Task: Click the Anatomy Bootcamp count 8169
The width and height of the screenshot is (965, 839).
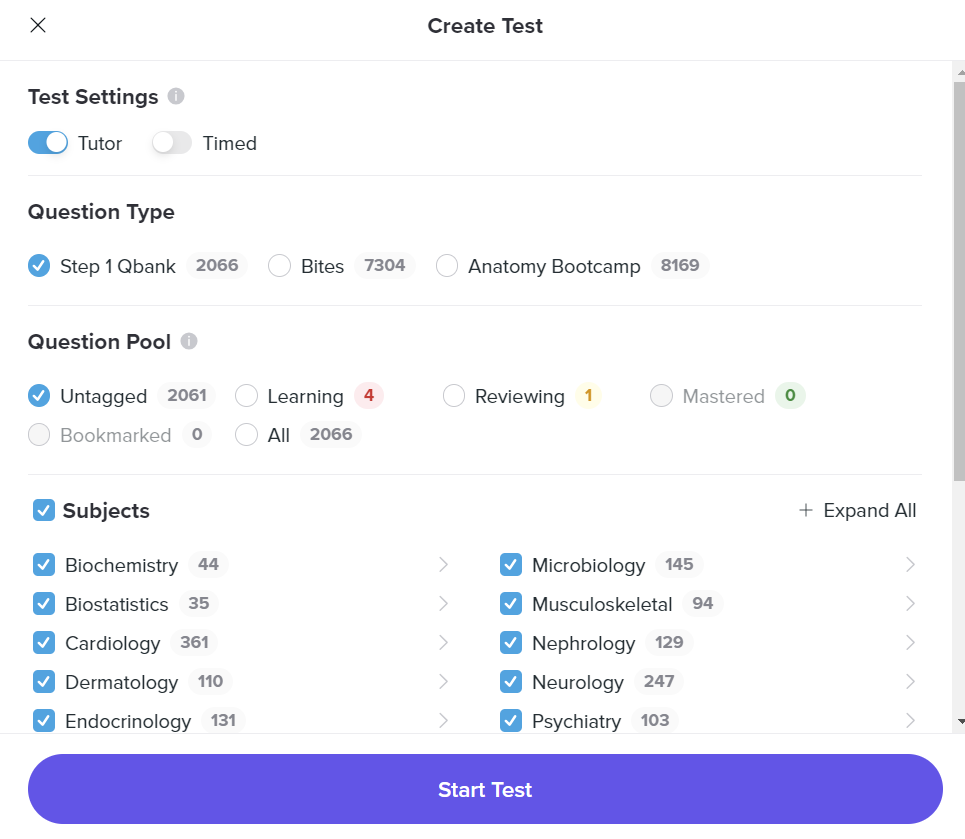Action: point(680,265)
